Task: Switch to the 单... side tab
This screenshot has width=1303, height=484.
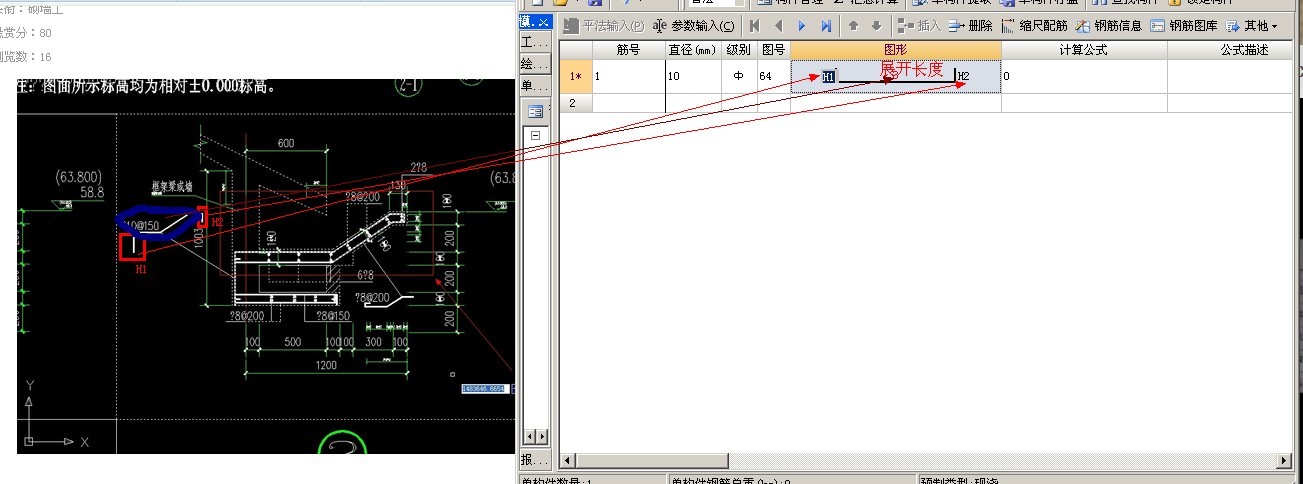Action: coord(535,85)
